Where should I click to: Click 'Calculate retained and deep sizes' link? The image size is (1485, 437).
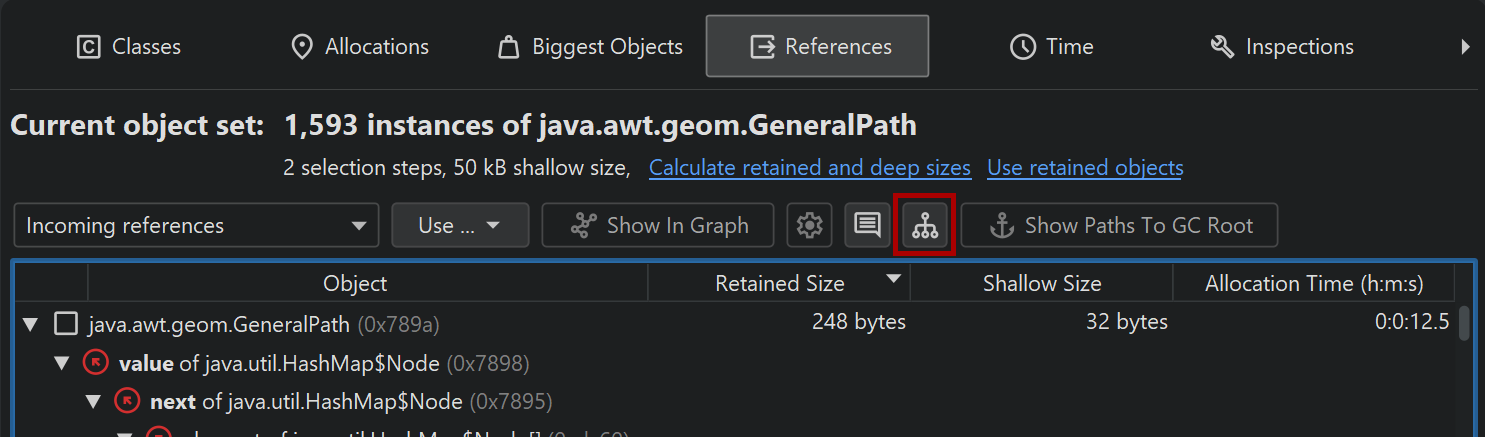(x=809, y=168)
